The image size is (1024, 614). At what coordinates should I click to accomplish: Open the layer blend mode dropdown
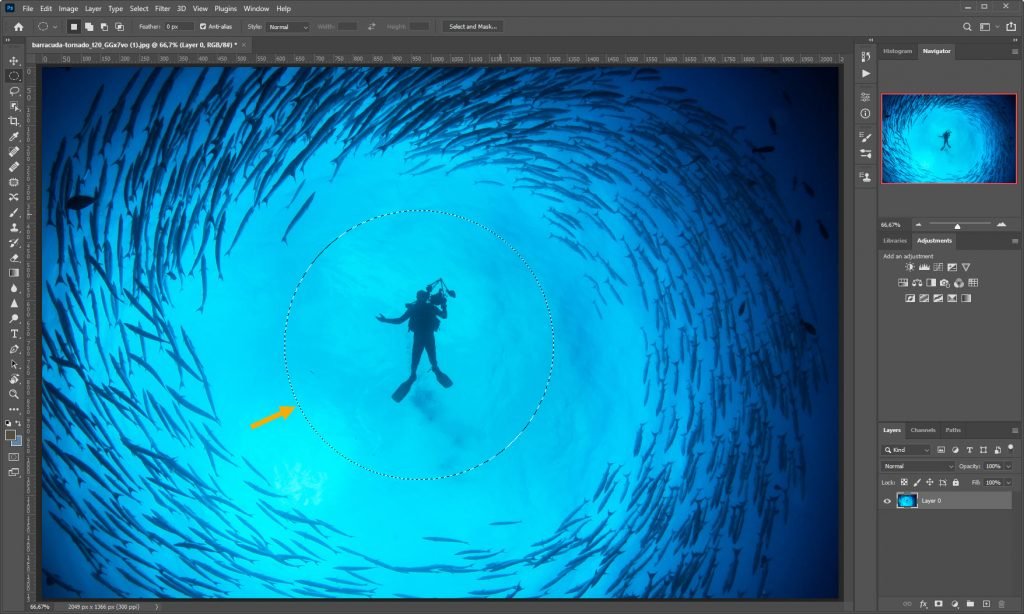coord(918,466)
